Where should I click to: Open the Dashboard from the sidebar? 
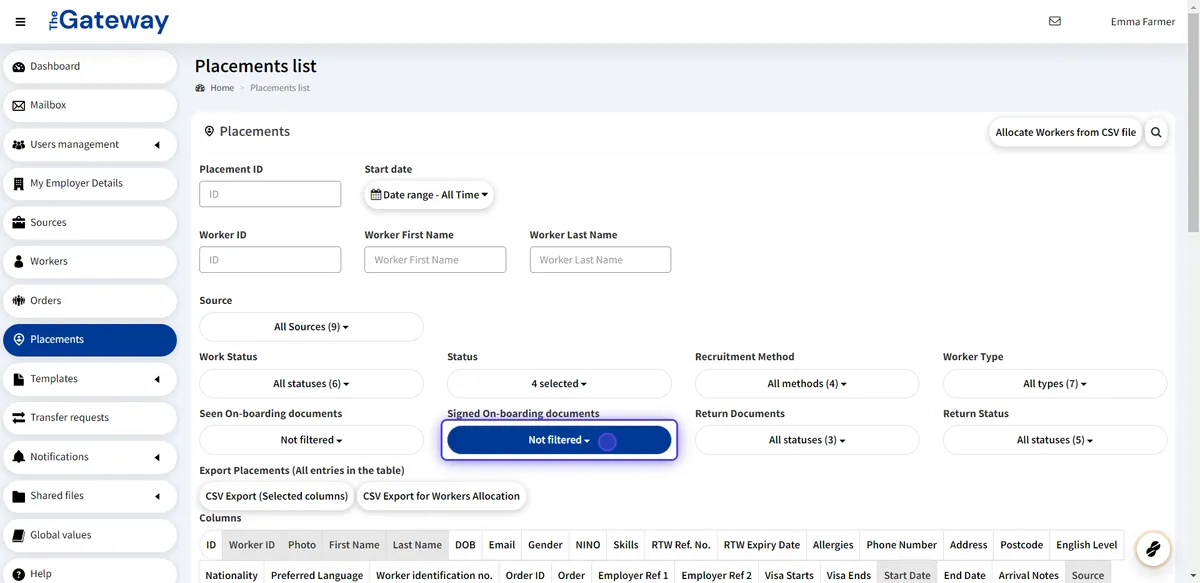pos(89,66)
